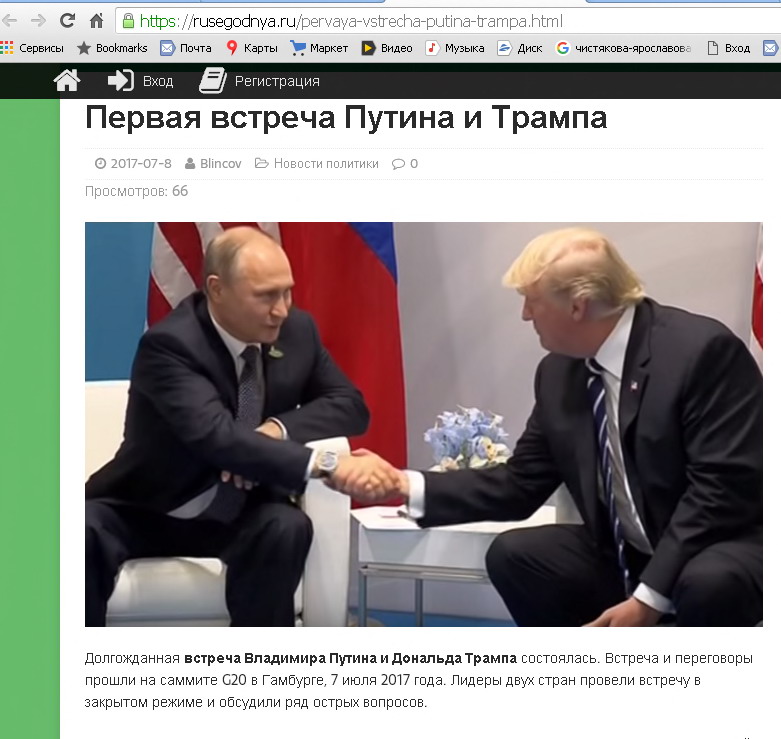
Task: Open the Маркет bookmark
Action: tap(319, 48)
